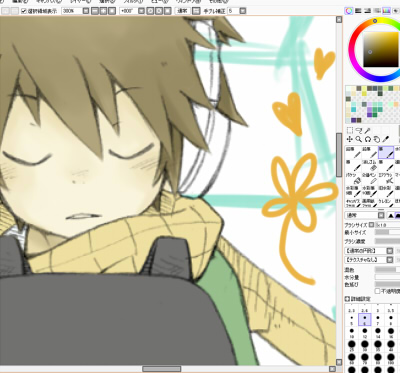400x373 pixels.
Task: Select the highlighted 筆 brush preset
Action: 386,152
